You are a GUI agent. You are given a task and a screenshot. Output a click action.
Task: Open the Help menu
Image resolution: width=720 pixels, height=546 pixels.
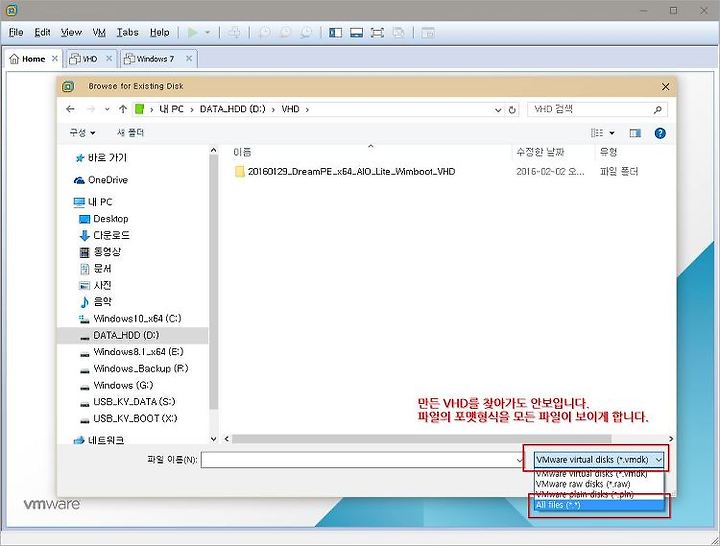[x=159, y=33]
